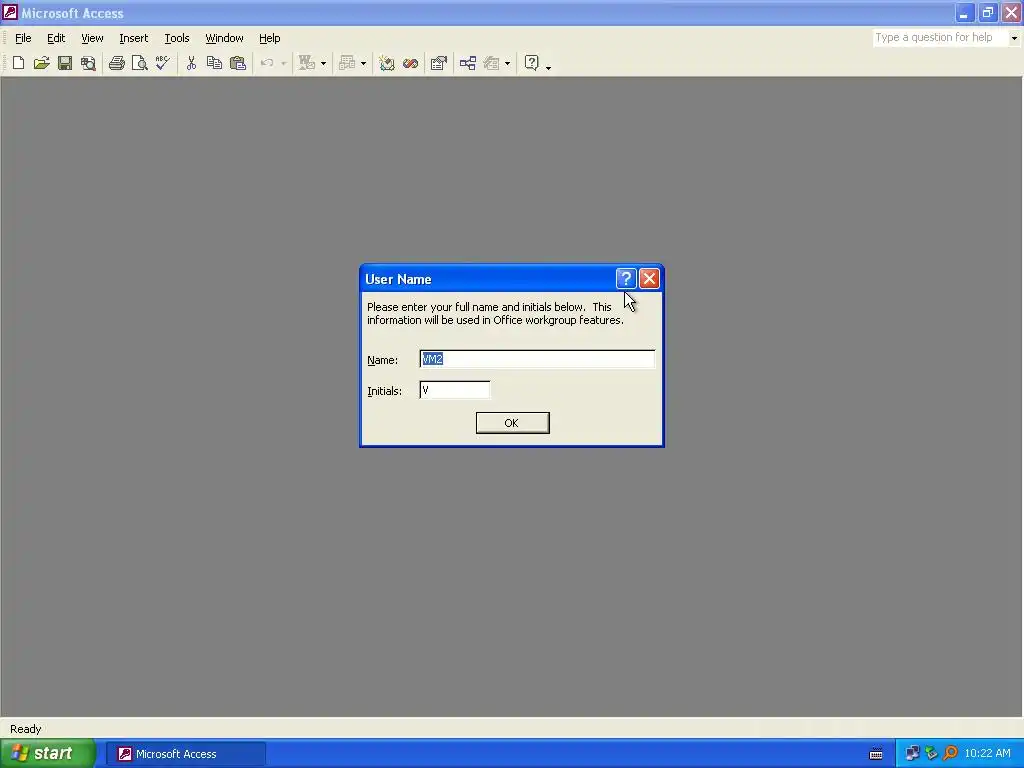Image resolution: width=1024 pixels, height=768 pixels.
Task: Click the Analyze table icon
Action: 347,63
